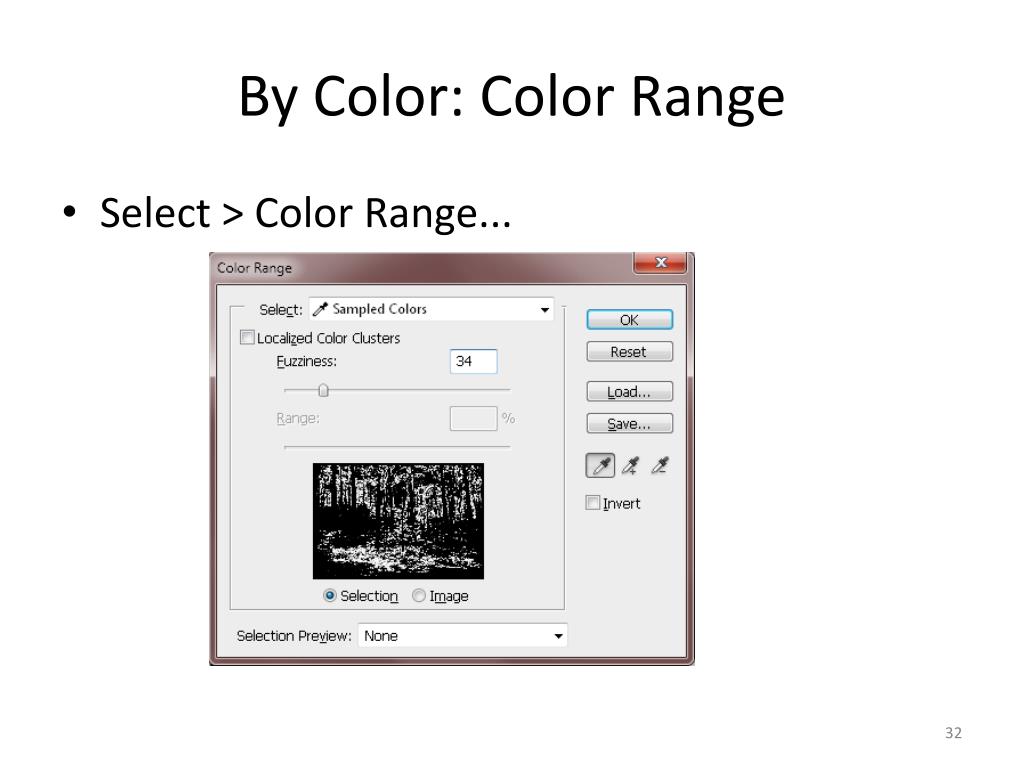Click the slide number 32
The image size is (1024, 768).
[953, 733]
